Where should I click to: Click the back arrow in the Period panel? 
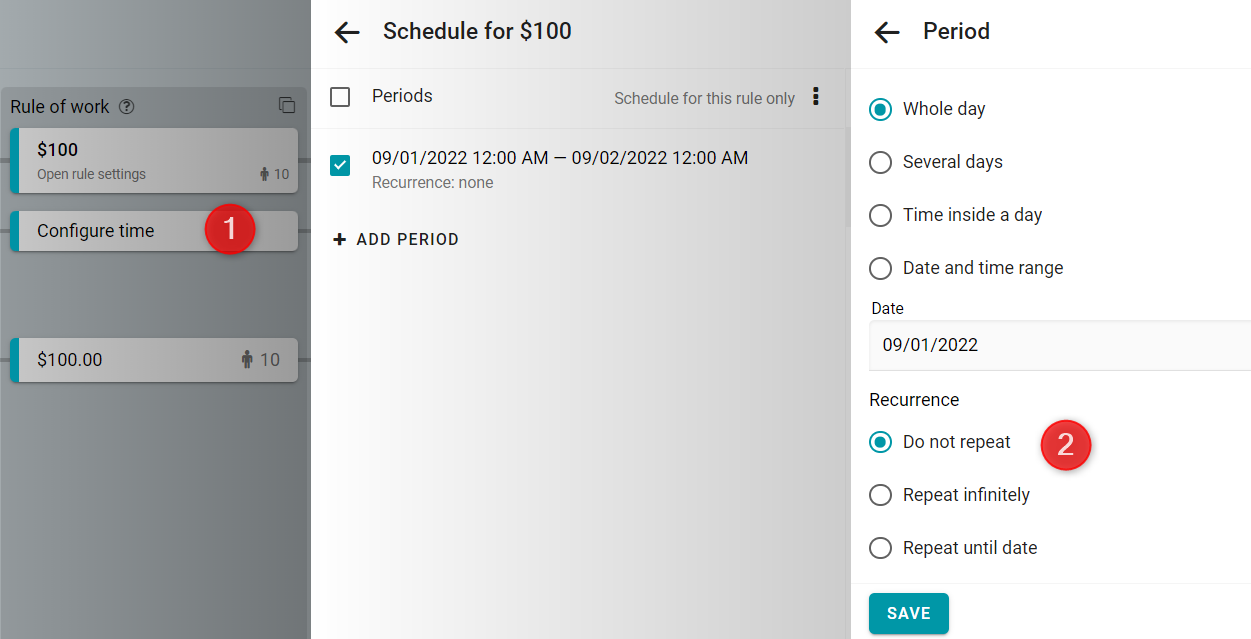pyautogui.click(x=887, y=32)
